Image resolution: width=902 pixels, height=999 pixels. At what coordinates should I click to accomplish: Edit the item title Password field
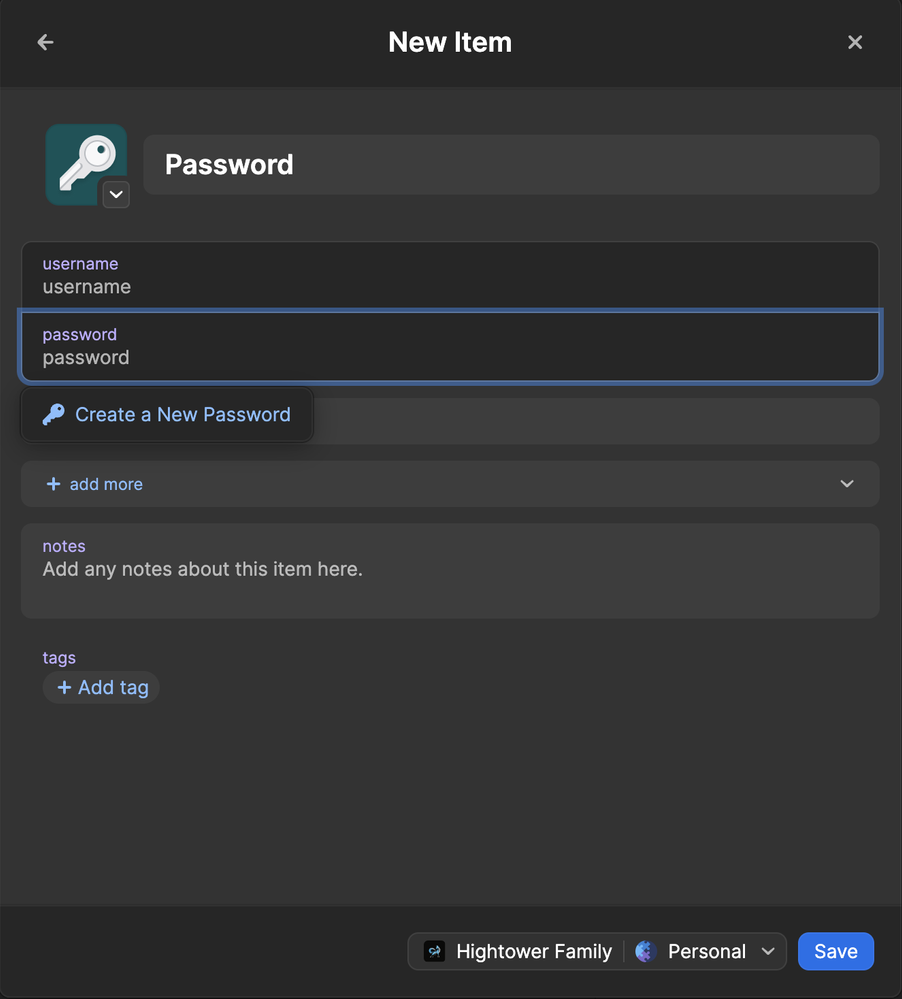(510, 165)
